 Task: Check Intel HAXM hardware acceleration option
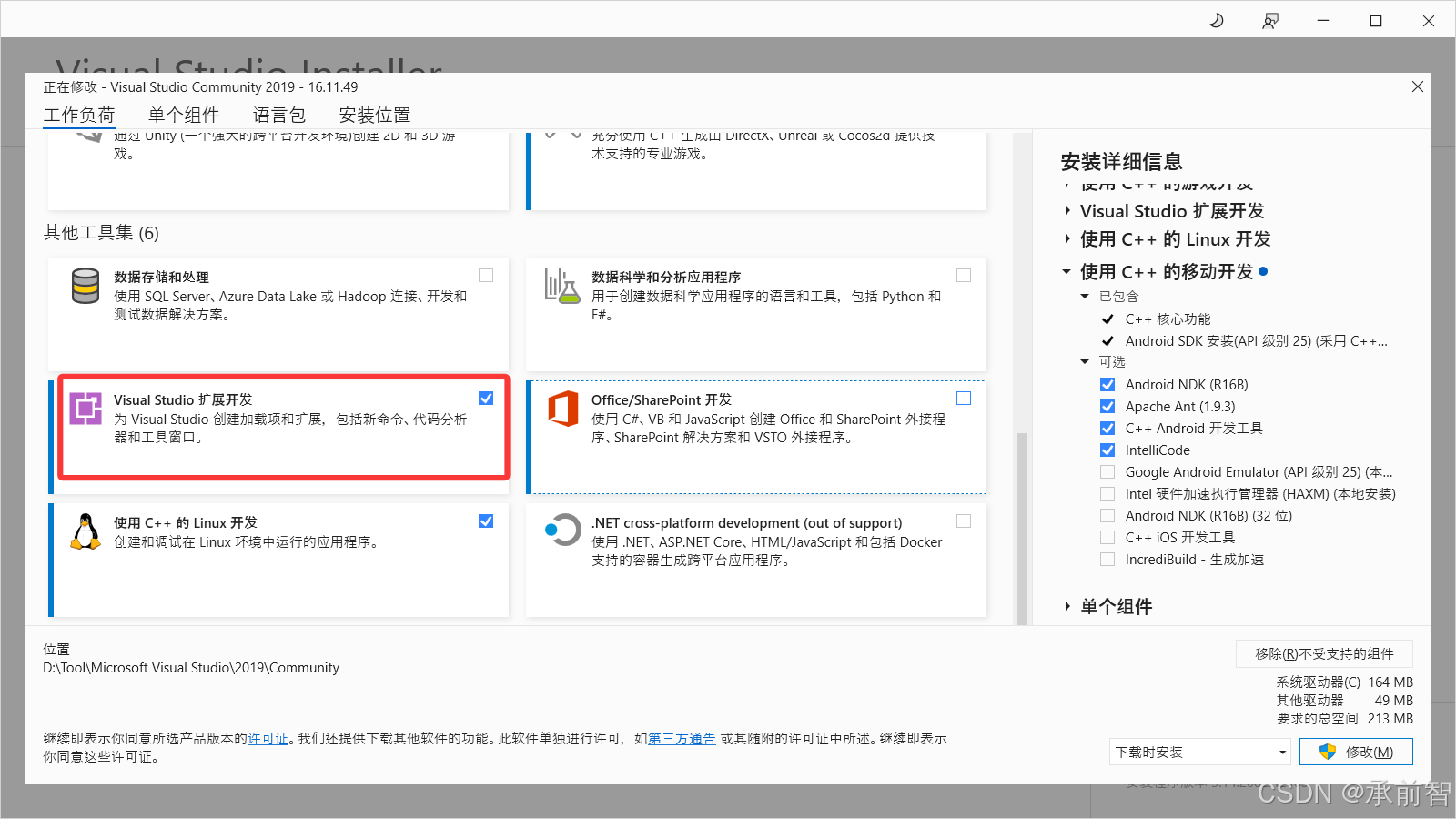[x=1107, y=493]
